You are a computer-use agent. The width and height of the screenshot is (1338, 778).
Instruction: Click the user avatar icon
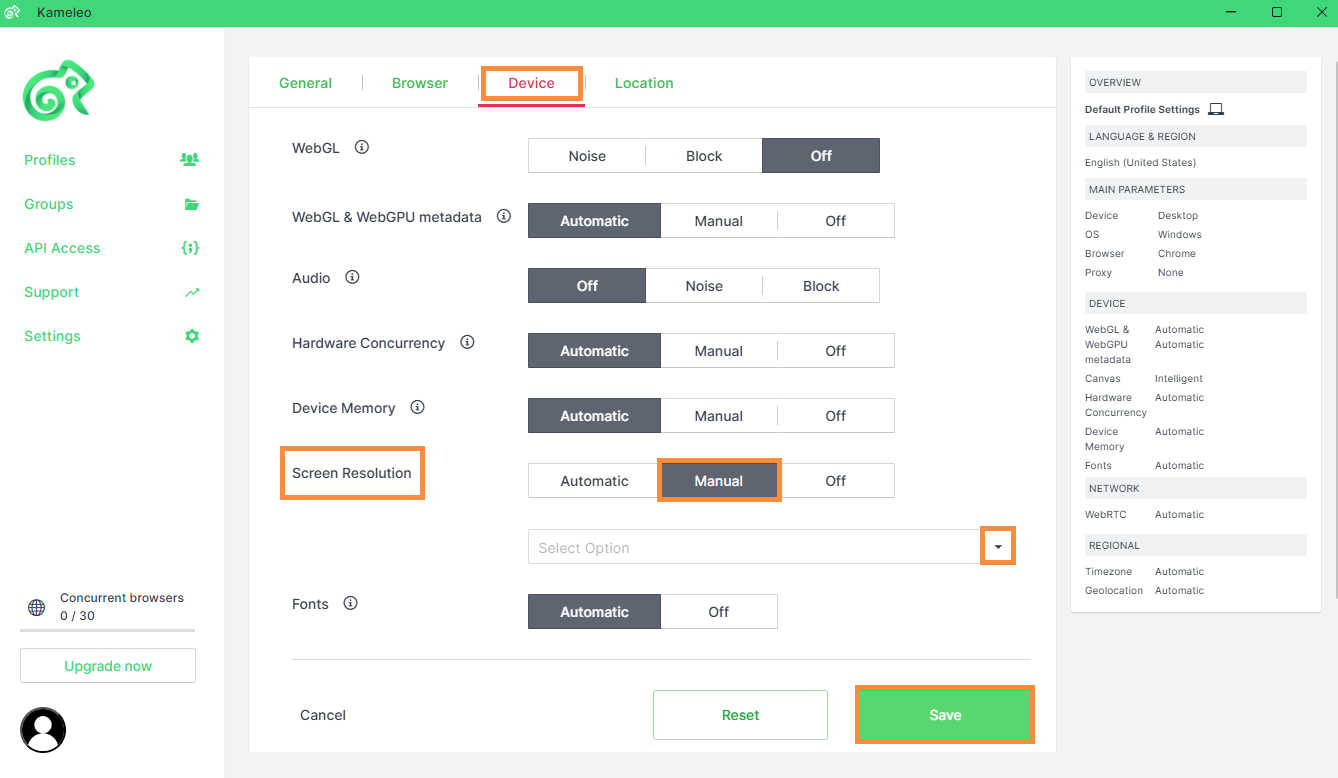[43, 730]
